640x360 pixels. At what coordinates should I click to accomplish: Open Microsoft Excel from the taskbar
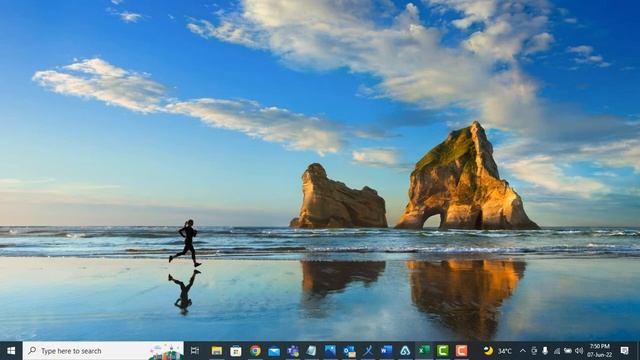pos(424,351)
